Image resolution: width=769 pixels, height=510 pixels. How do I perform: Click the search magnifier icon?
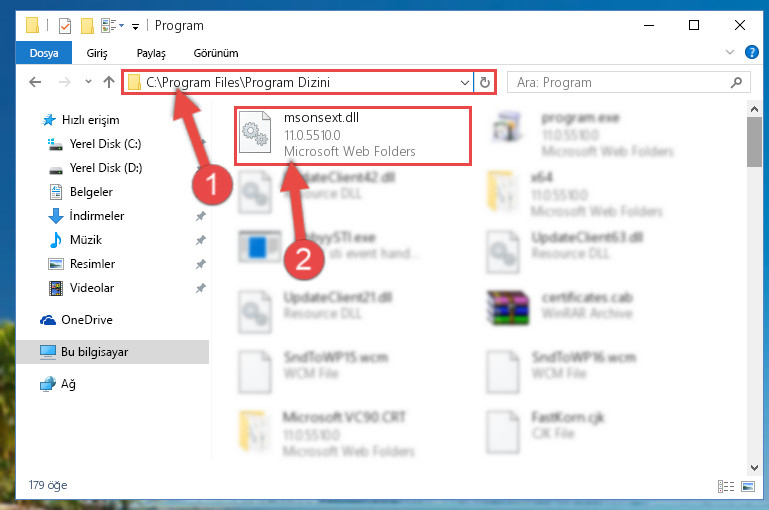(736, 82)
